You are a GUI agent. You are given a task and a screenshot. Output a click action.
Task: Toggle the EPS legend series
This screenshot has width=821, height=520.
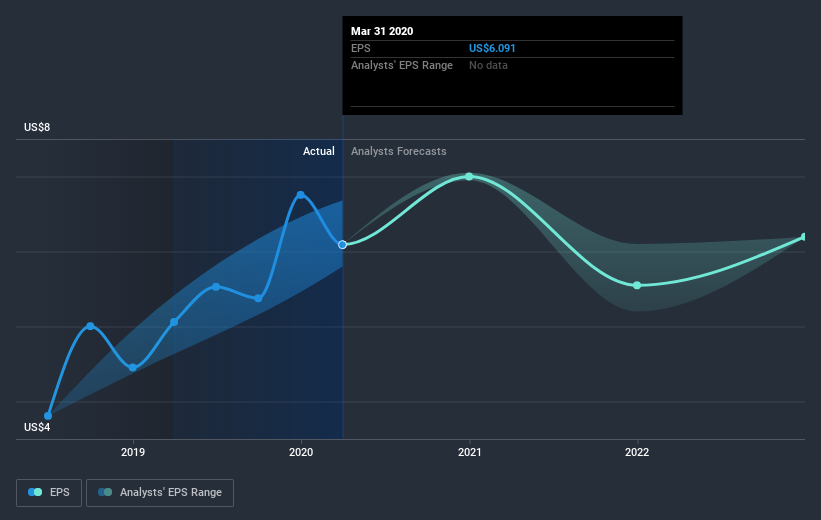pos(49,492)
